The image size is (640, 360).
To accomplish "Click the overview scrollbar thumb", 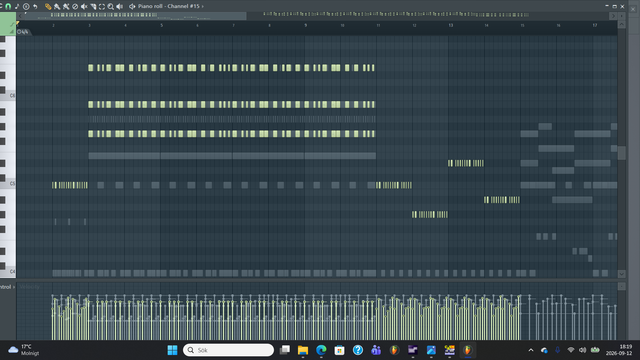I will point(135,16).
